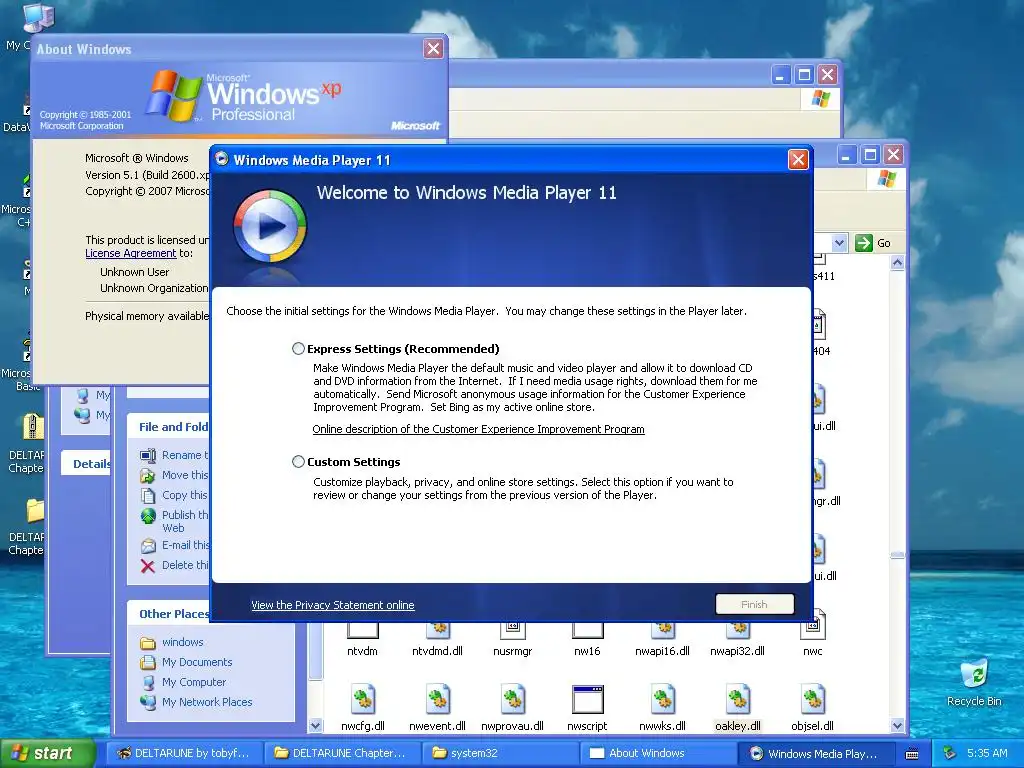Click Publish to the Web task icon
This screenshot has width=1024, height=768.
coord(148,516)
